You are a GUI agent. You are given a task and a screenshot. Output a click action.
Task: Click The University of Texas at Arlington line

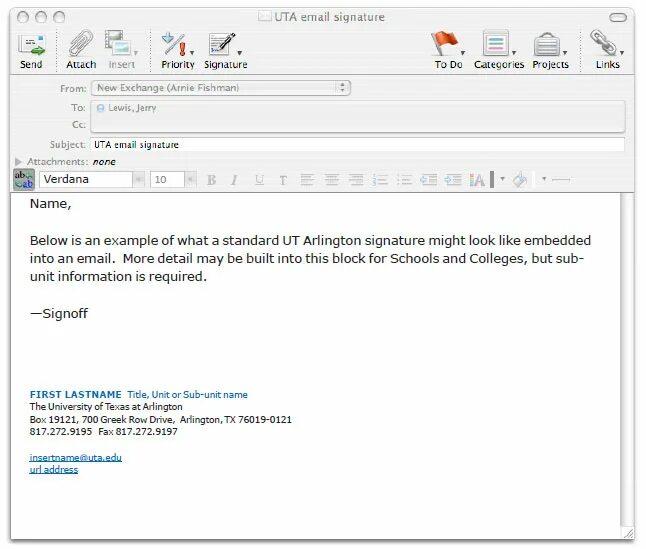pos(106,407)
